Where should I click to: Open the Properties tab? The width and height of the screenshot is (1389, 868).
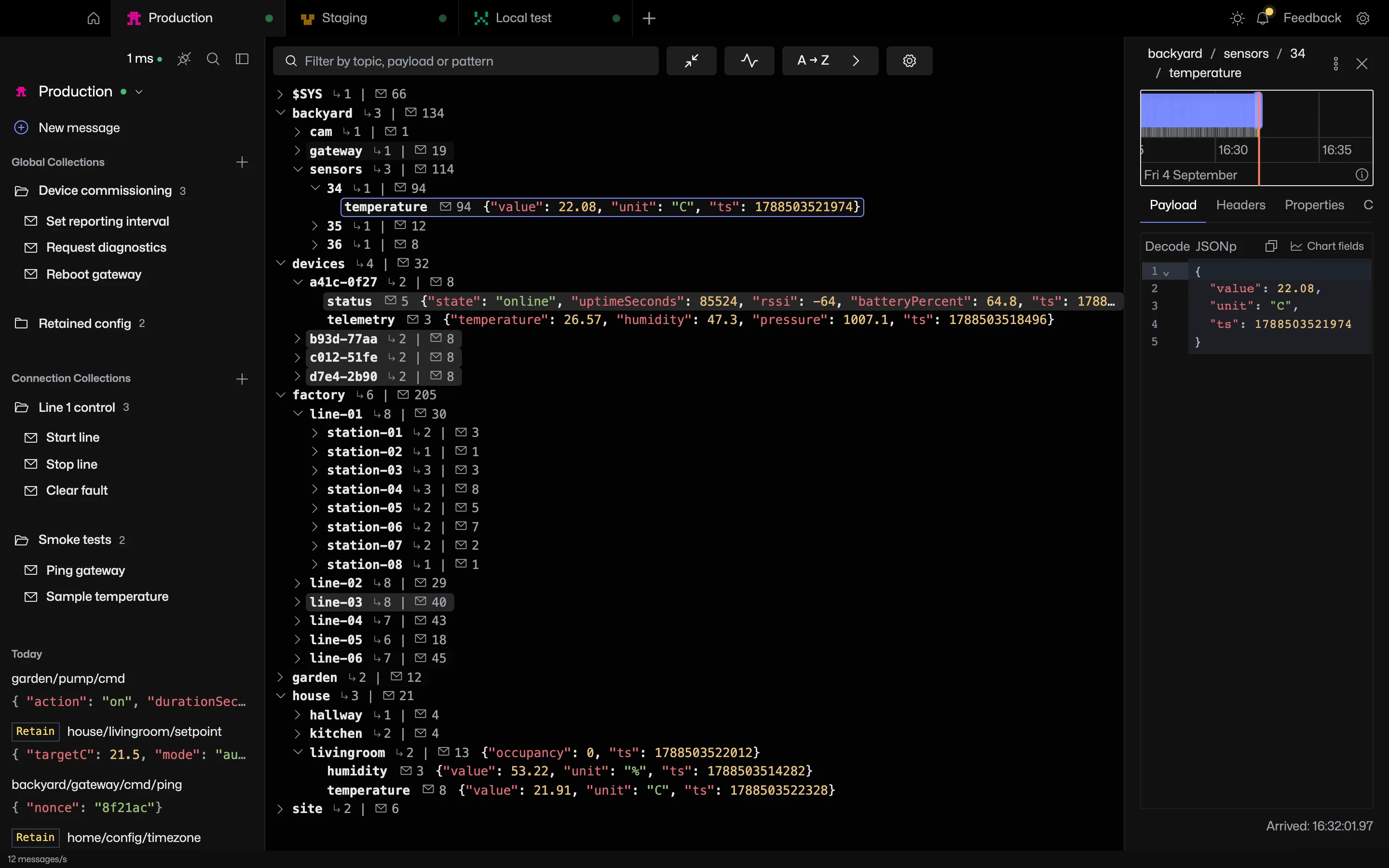point(1314,205)
